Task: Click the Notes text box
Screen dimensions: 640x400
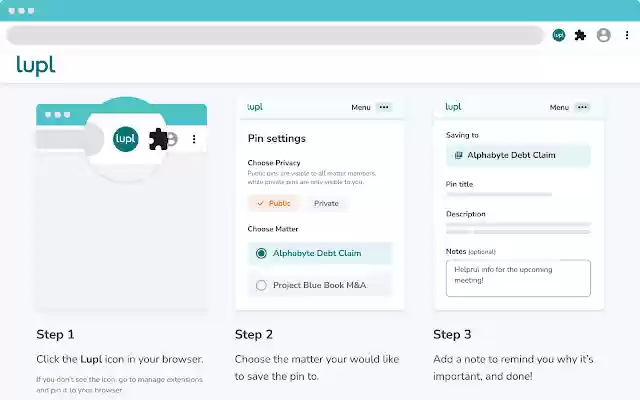Action: point(518,278)
